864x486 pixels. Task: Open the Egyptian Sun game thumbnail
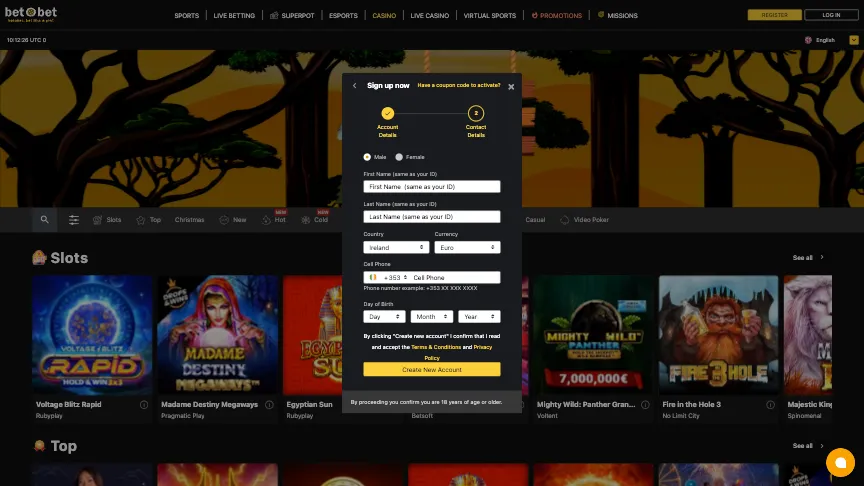[x=312, y=336]
